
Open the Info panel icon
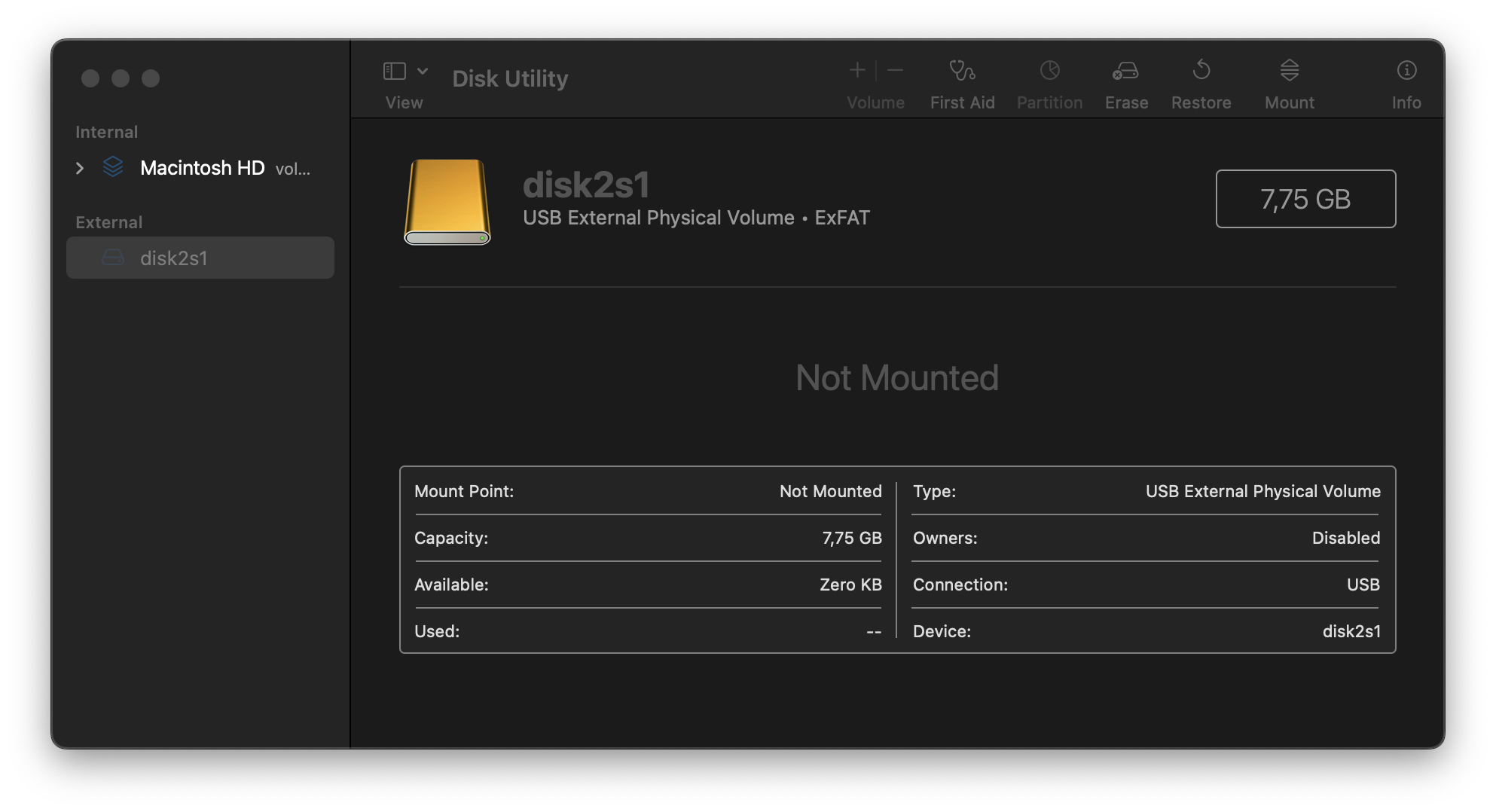point(1406,71)
